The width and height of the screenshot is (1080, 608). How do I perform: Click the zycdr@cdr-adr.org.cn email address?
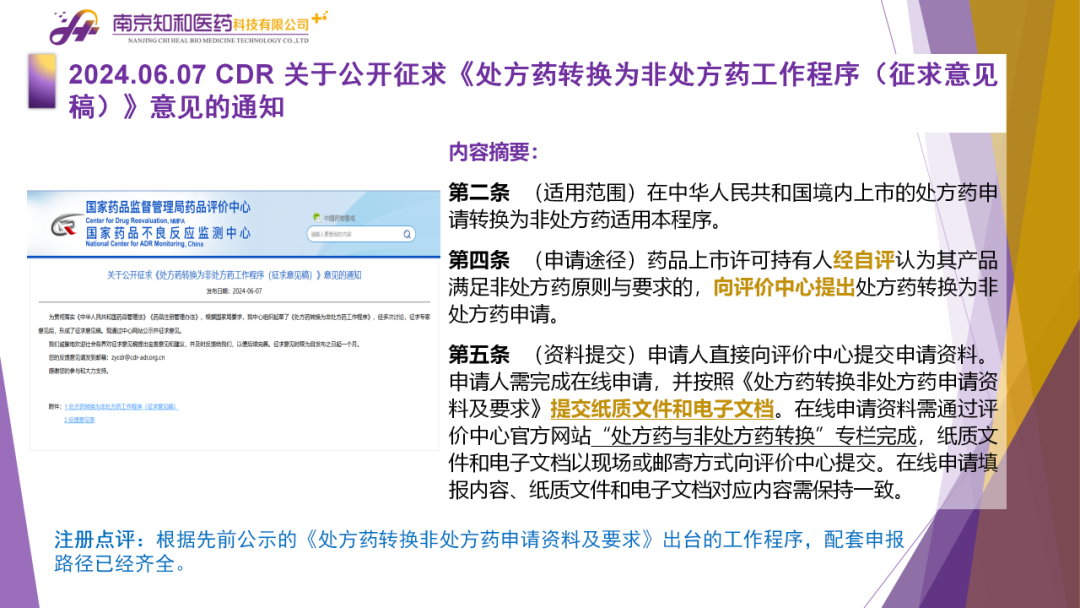pyautogui.click(x=137, y=357)
